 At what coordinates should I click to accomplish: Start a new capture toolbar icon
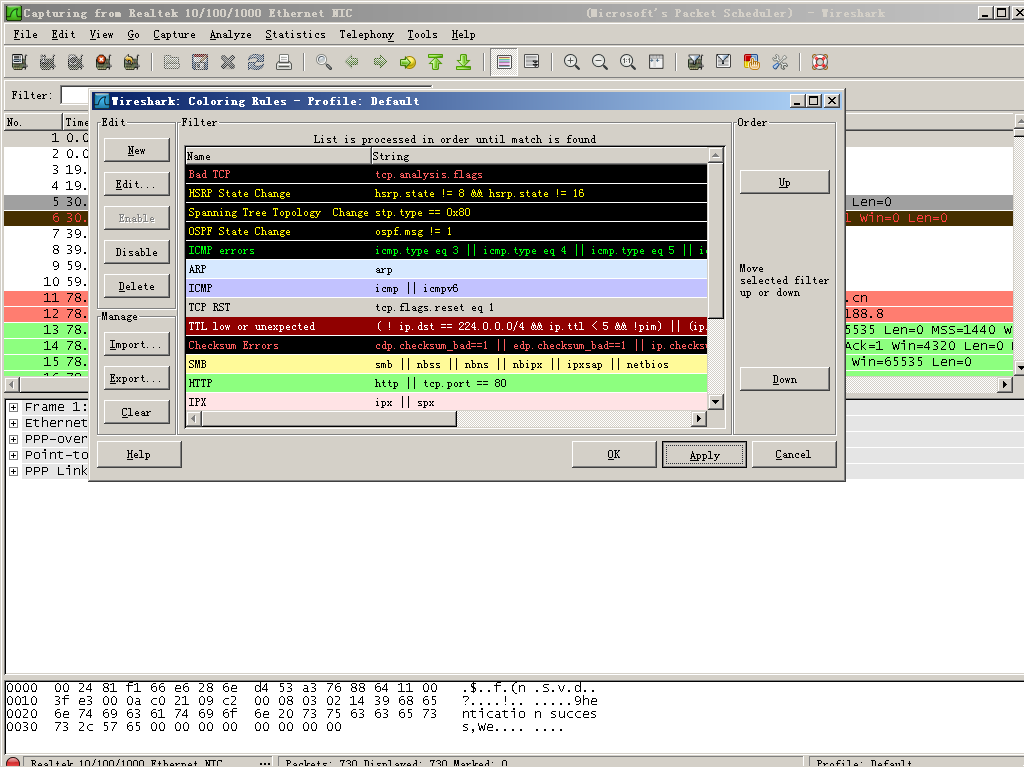pyautogui.click(x=75, y=62)
